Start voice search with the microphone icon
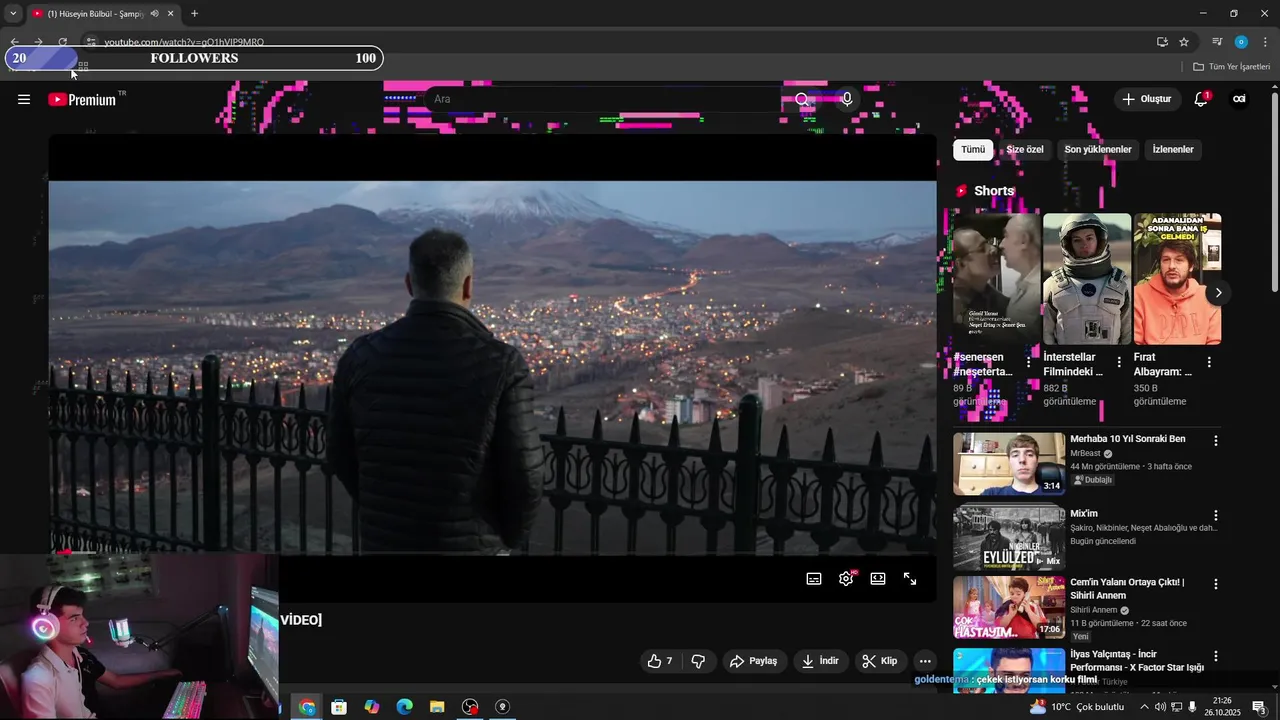Image resolution: width=1280 pixels, height=720 pixels. coord(847,99)
